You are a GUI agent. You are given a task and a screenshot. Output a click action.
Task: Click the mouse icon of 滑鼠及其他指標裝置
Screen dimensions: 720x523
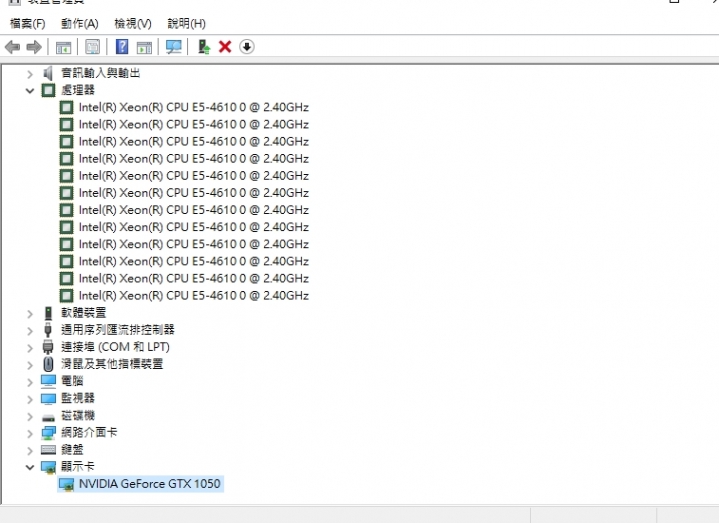point(48,365)
